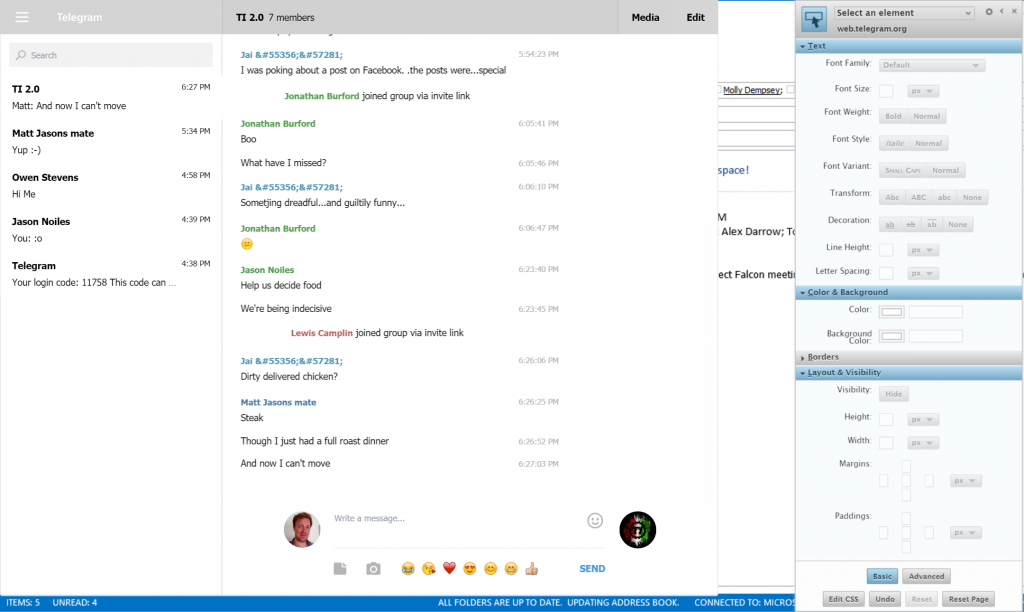Viewport: 1024px width, 612px height.
Task: Click the Undo button
Action: pyautogui.click(x=884, y=599)
